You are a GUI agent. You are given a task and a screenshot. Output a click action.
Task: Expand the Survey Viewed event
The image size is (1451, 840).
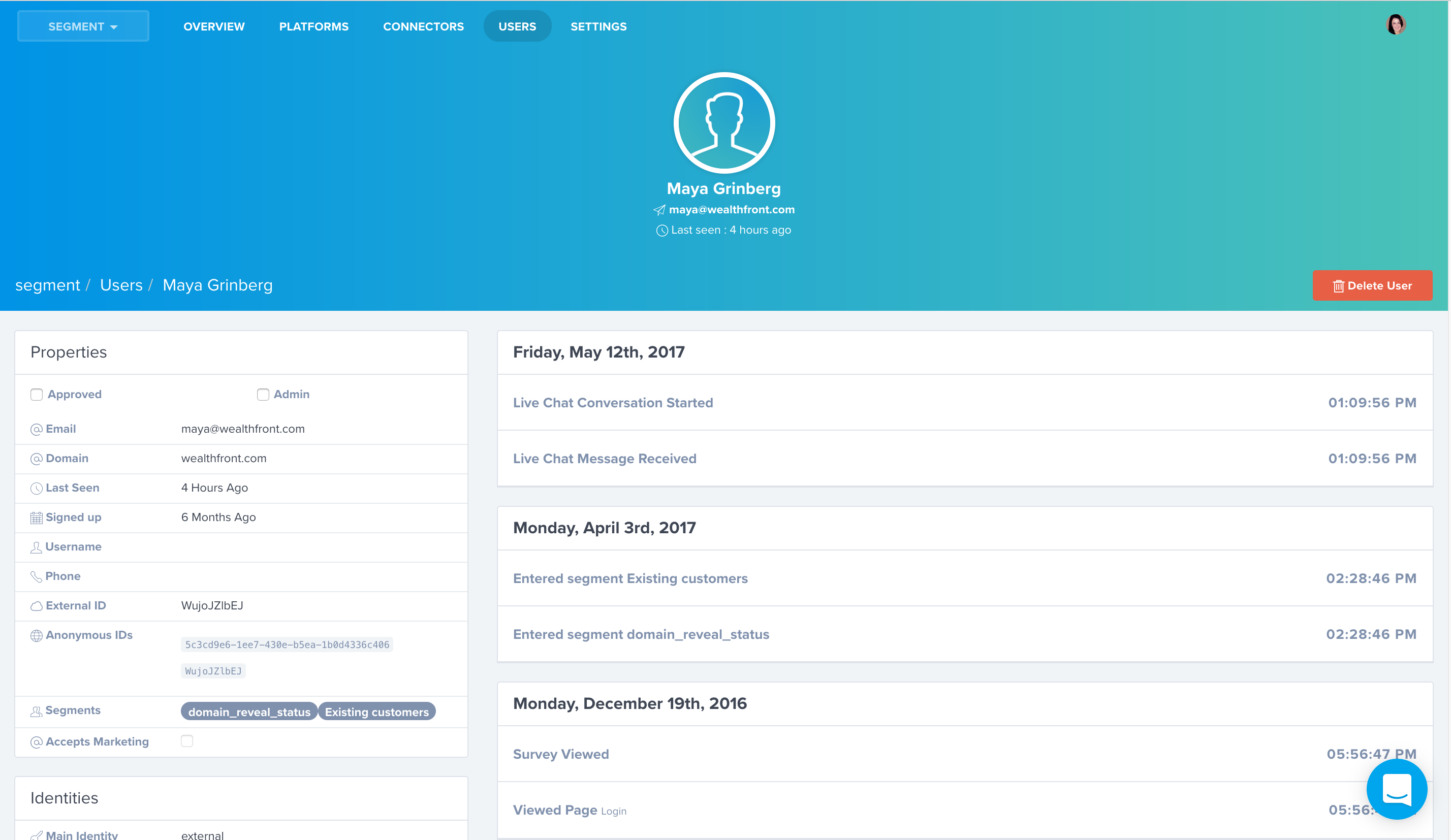point(964,754)
